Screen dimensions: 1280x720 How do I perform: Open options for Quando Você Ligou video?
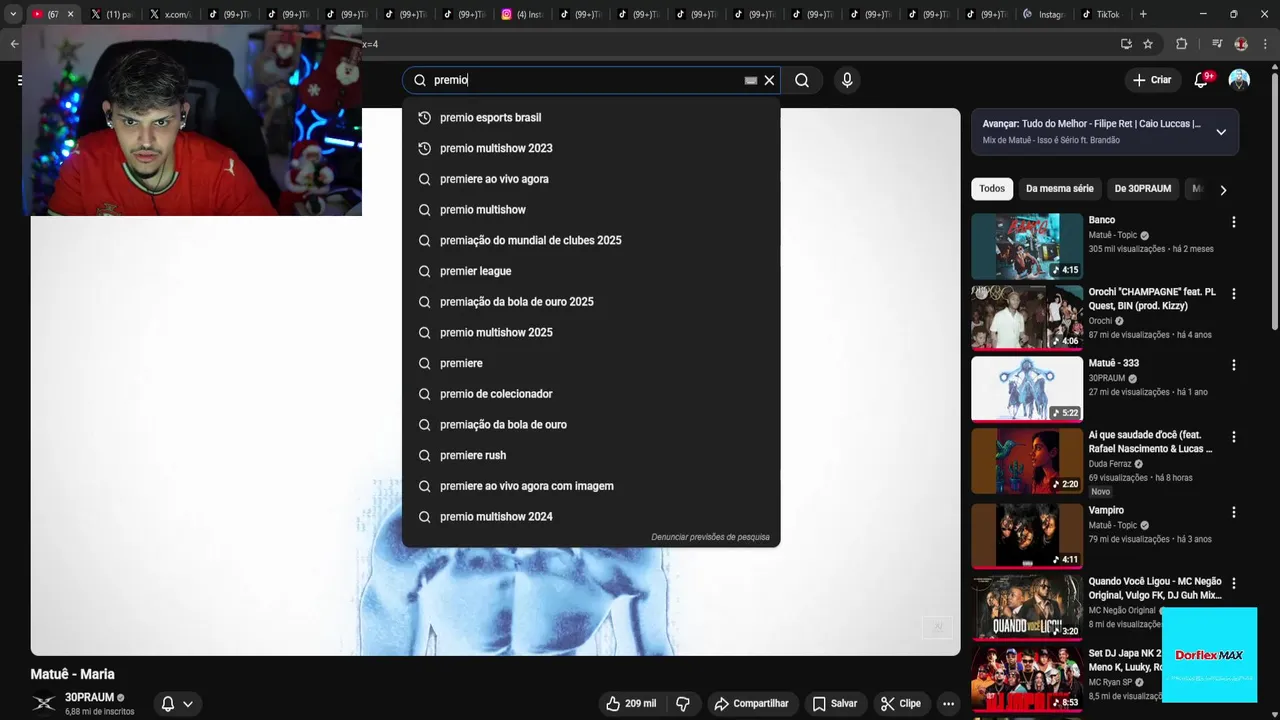click(1233, 583)
